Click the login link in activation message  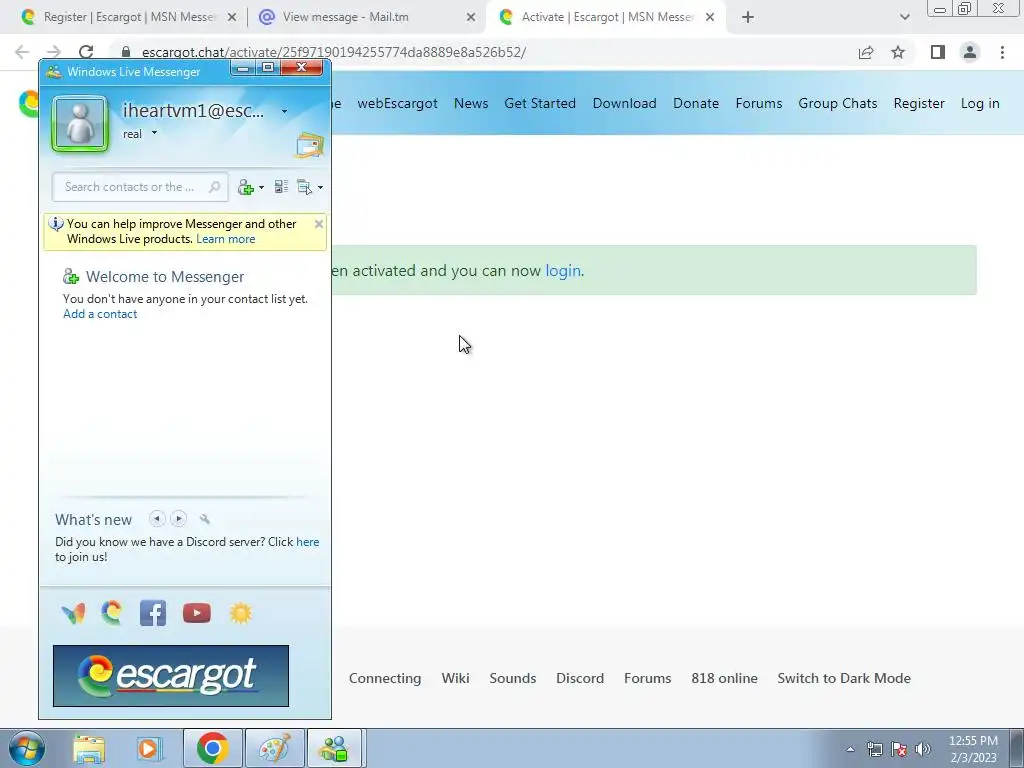[x=563, y=270]
